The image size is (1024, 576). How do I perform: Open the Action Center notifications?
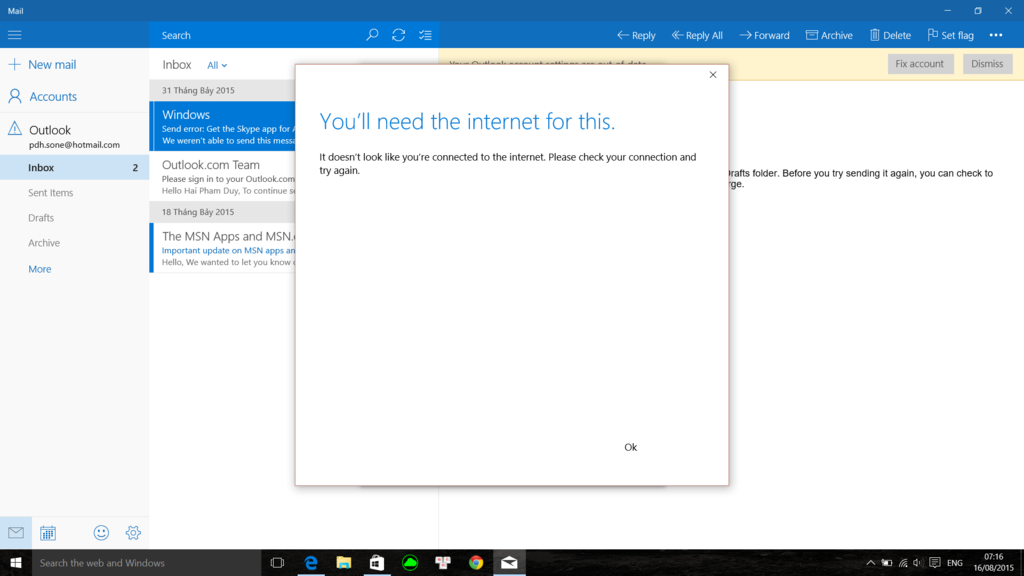point(935,563)
